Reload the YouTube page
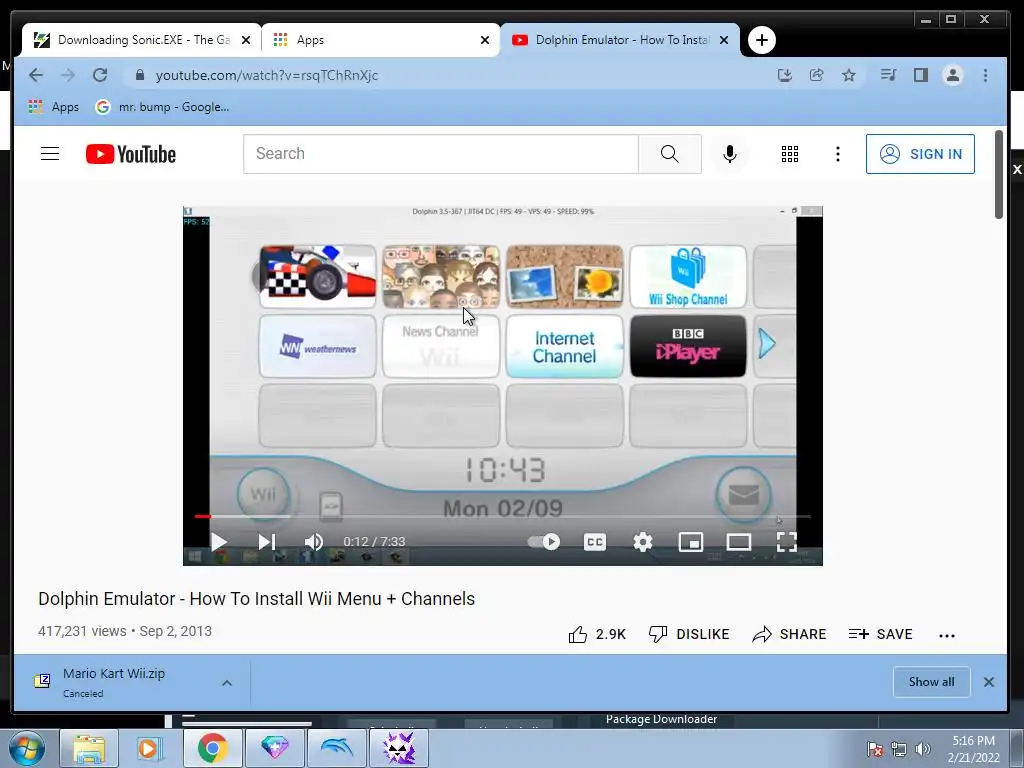Screen dimensions: 1024x768 point(100,75)
